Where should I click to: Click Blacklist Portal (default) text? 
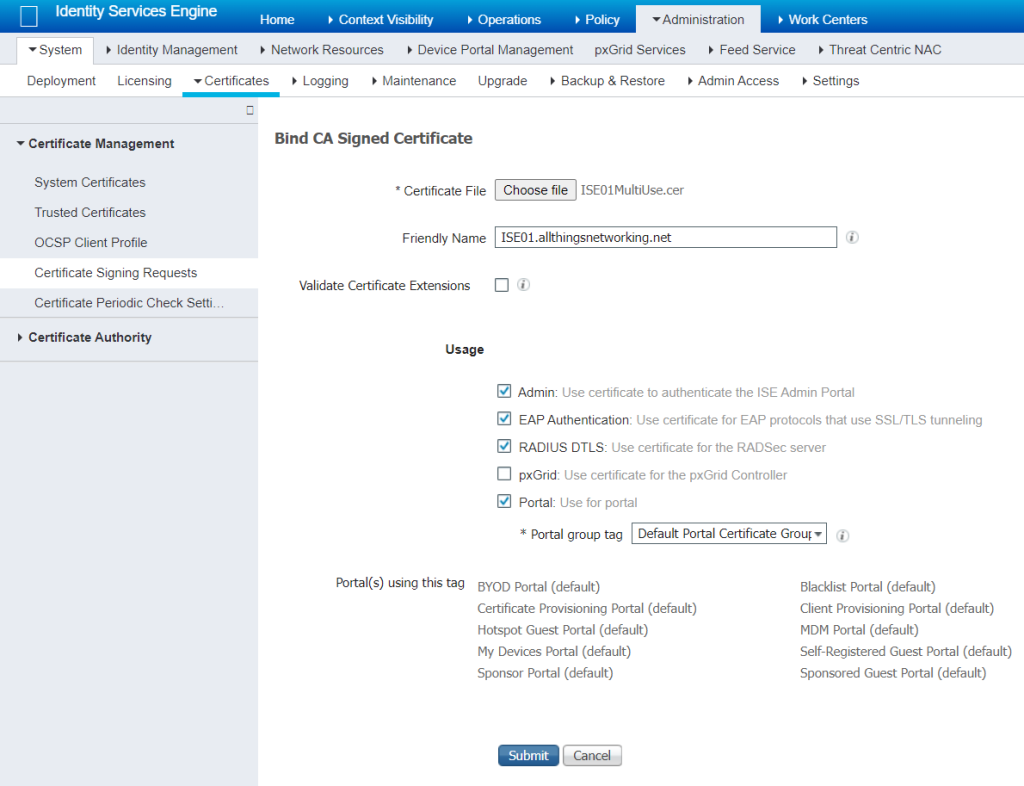868,587
